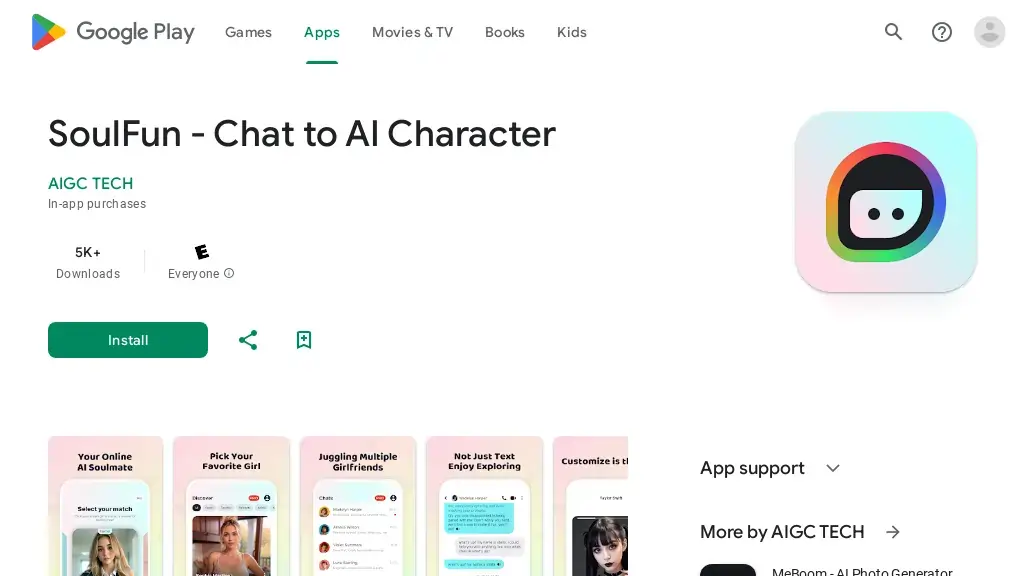Select the Books tab
This screenshot has width=1024, height=576.
tap(504, 32)
